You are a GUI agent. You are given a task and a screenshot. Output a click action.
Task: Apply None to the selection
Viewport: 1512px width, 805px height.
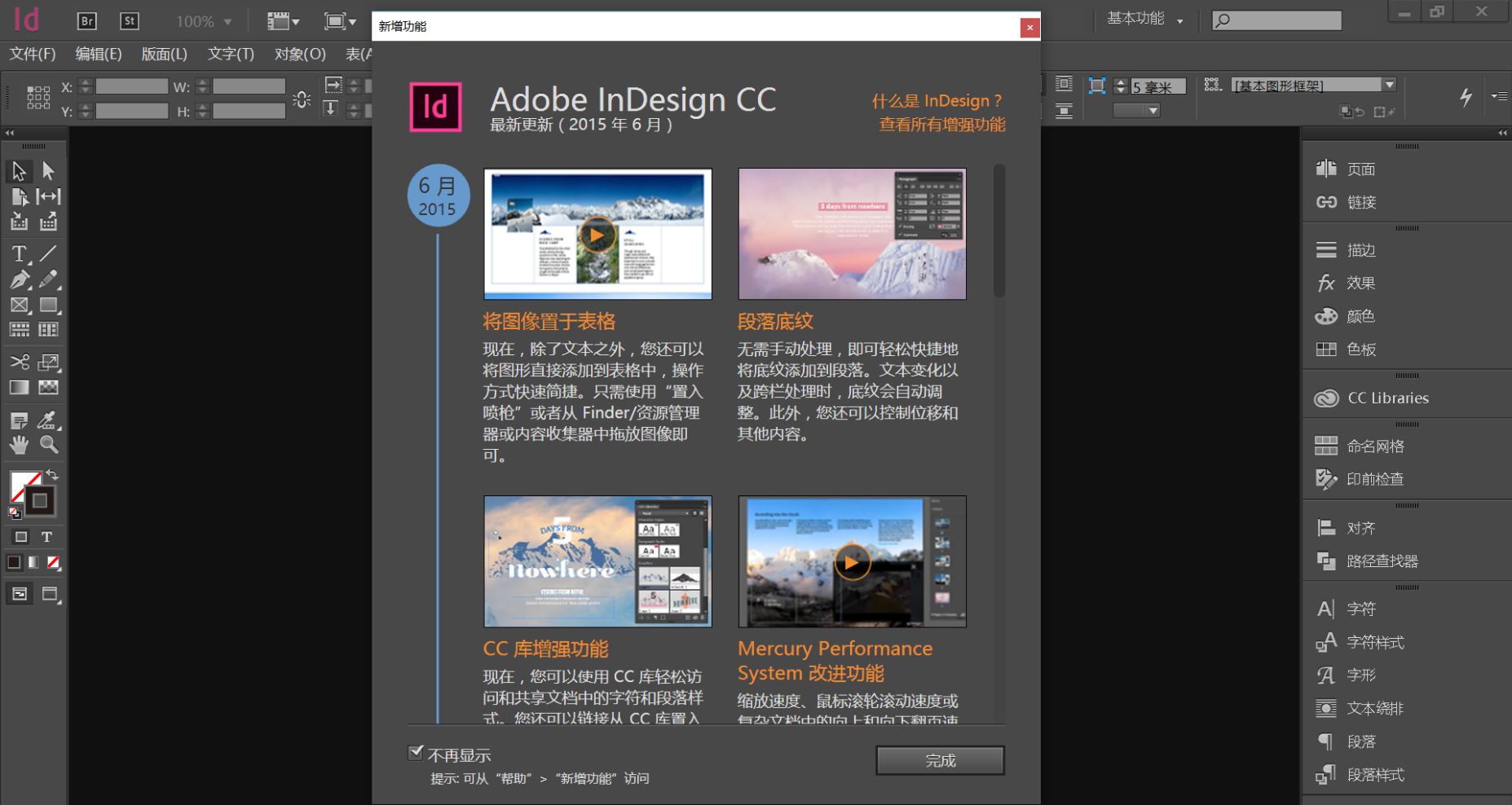tap(53, 562)
